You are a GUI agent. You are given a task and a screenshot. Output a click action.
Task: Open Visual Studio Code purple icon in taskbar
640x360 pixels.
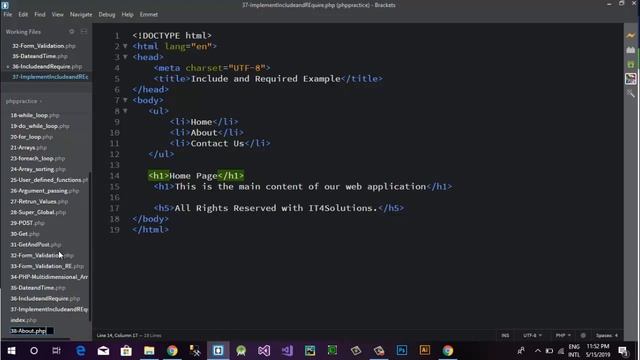point(287,351)
